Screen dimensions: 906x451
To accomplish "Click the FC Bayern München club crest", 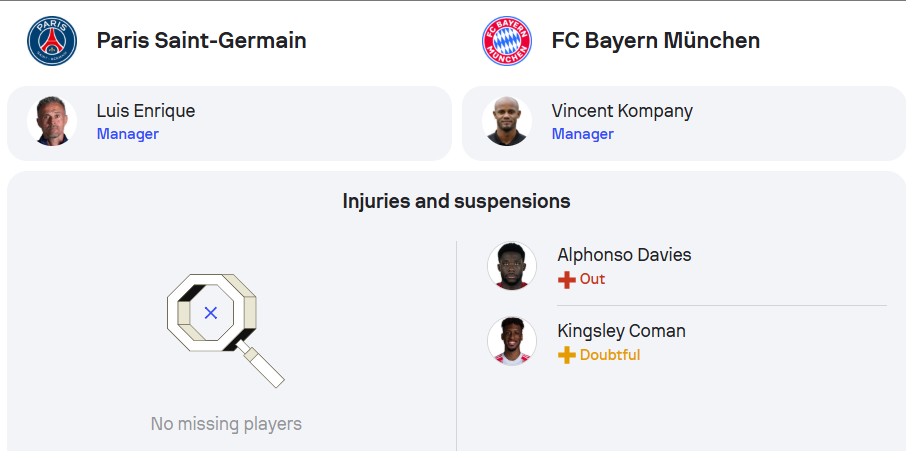I will coord(508,41).
